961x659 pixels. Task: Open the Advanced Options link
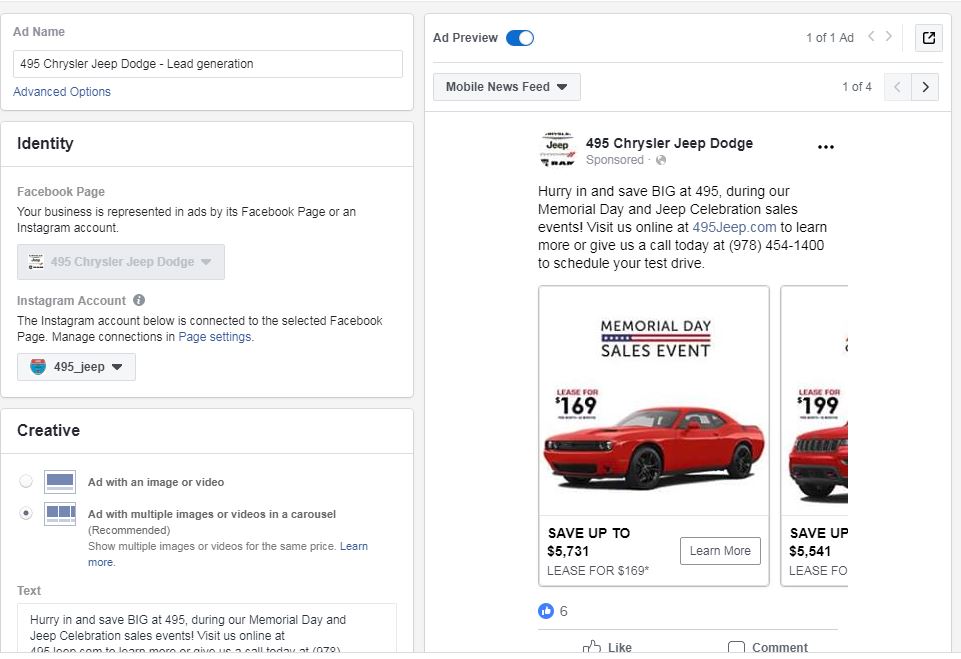pos(62,91)
